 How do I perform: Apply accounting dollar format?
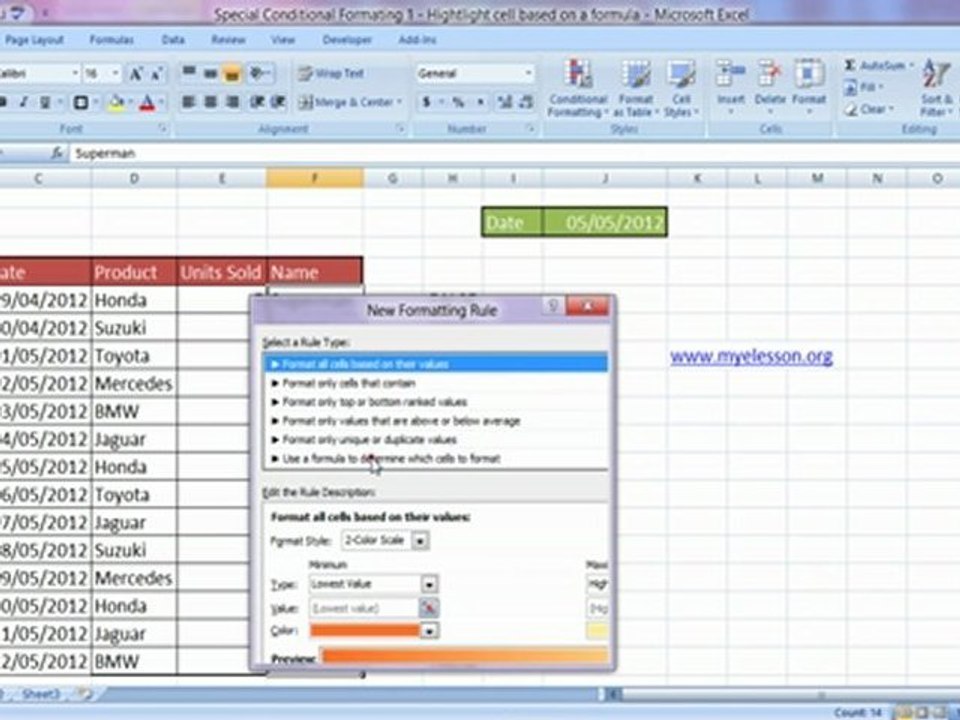(x=426, y=102)
